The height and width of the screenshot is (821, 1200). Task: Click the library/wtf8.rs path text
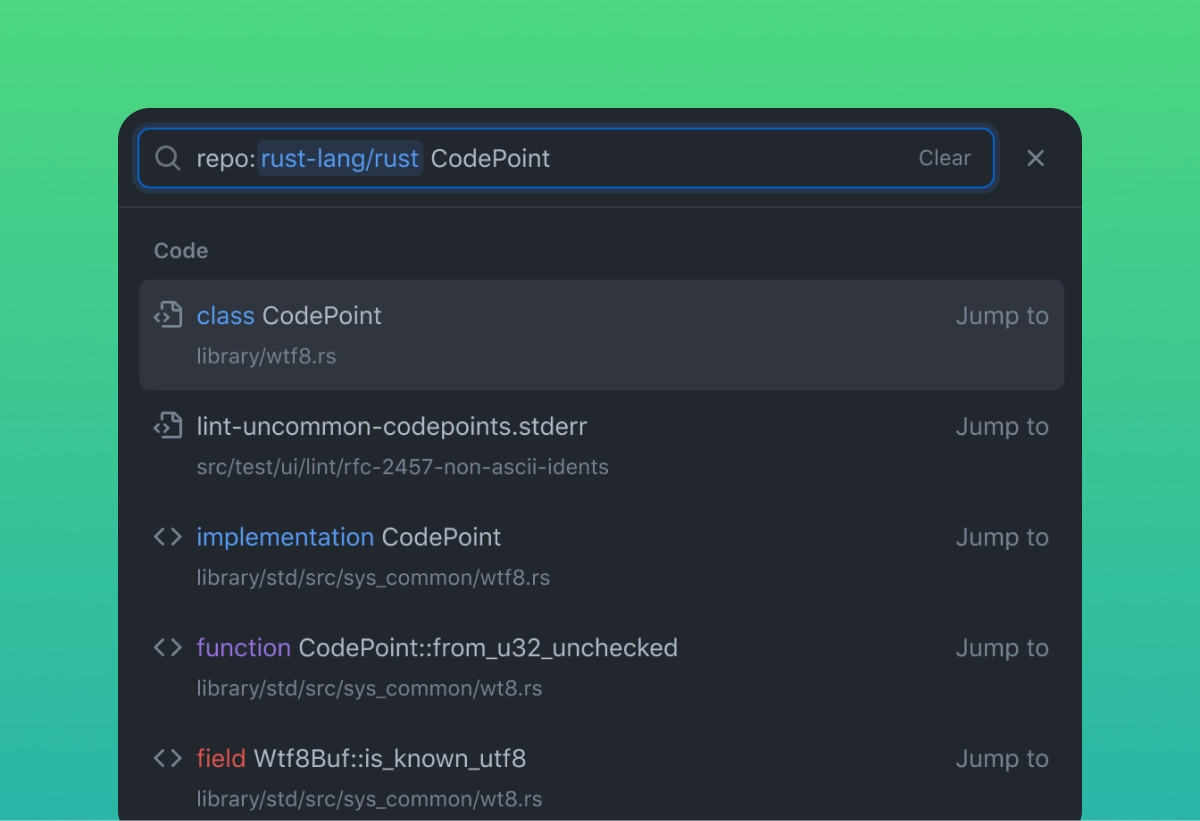click(x=266, y=356)
